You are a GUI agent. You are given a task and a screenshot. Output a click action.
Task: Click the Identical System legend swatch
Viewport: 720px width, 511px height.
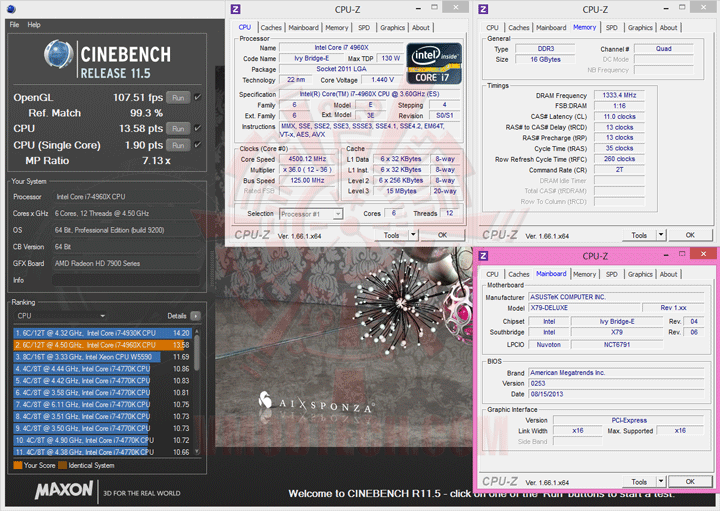[x=62, y=465]
